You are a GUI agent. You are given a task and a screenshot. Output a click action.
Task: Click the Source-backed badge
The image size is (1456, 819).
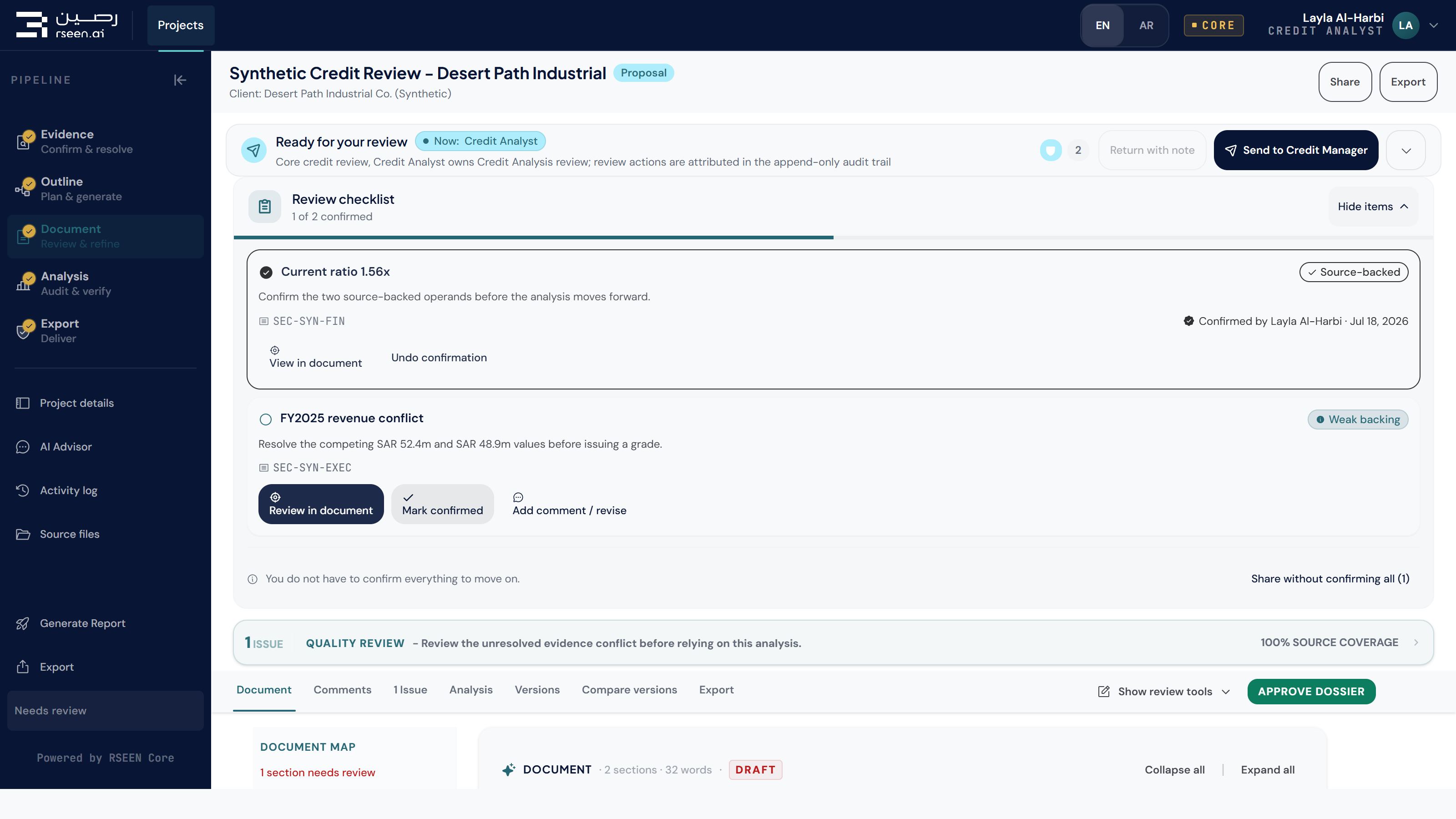click(x=1354, y=272)
